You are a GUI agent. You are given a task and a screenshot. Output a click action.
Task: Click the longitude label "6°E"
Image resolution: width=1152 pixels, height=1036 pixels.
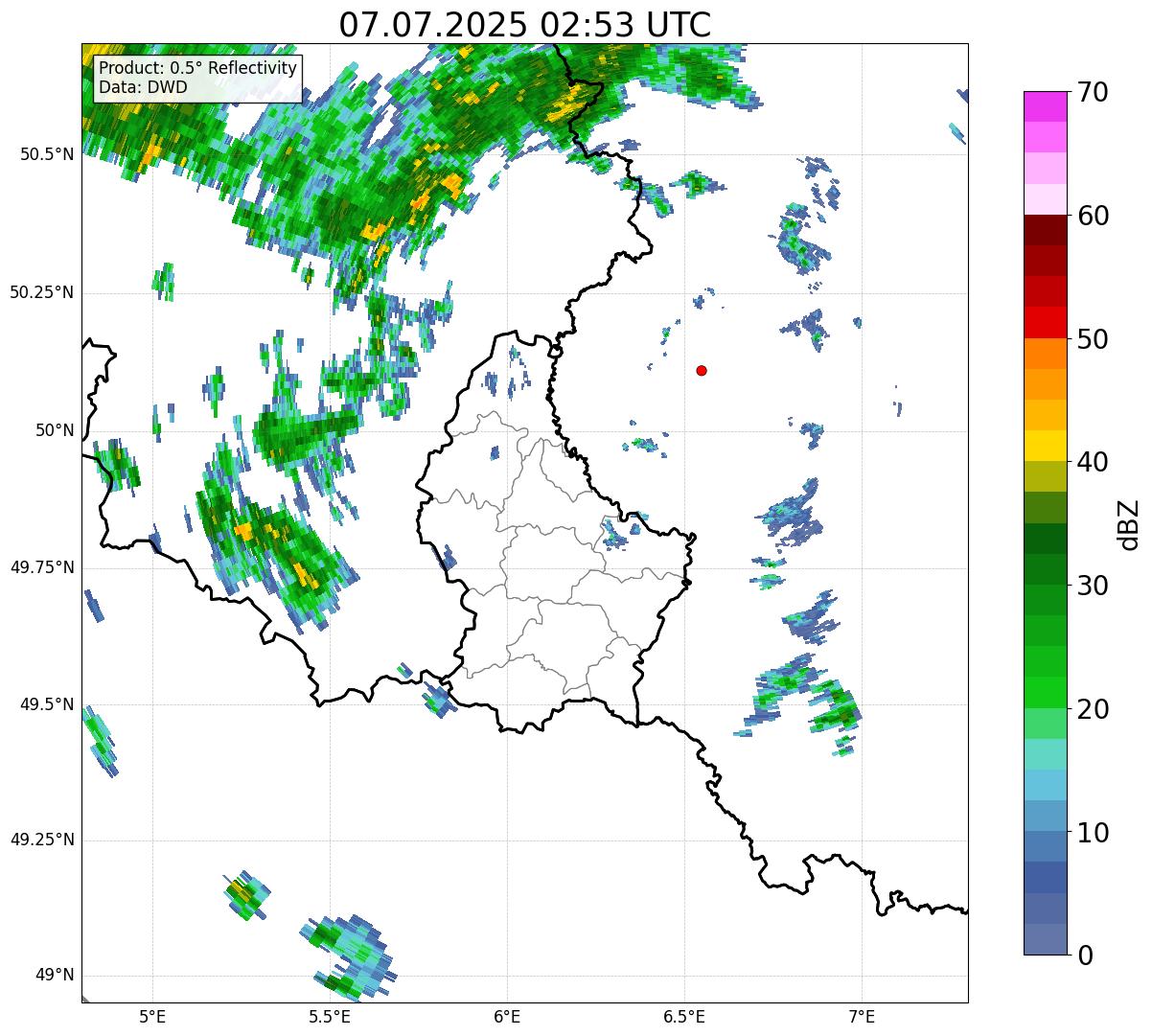[x=507, y=1016]
